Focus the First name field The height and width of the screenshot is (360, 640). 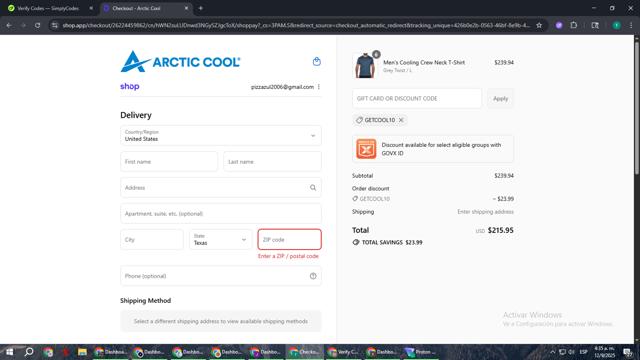tap(169, 162)
